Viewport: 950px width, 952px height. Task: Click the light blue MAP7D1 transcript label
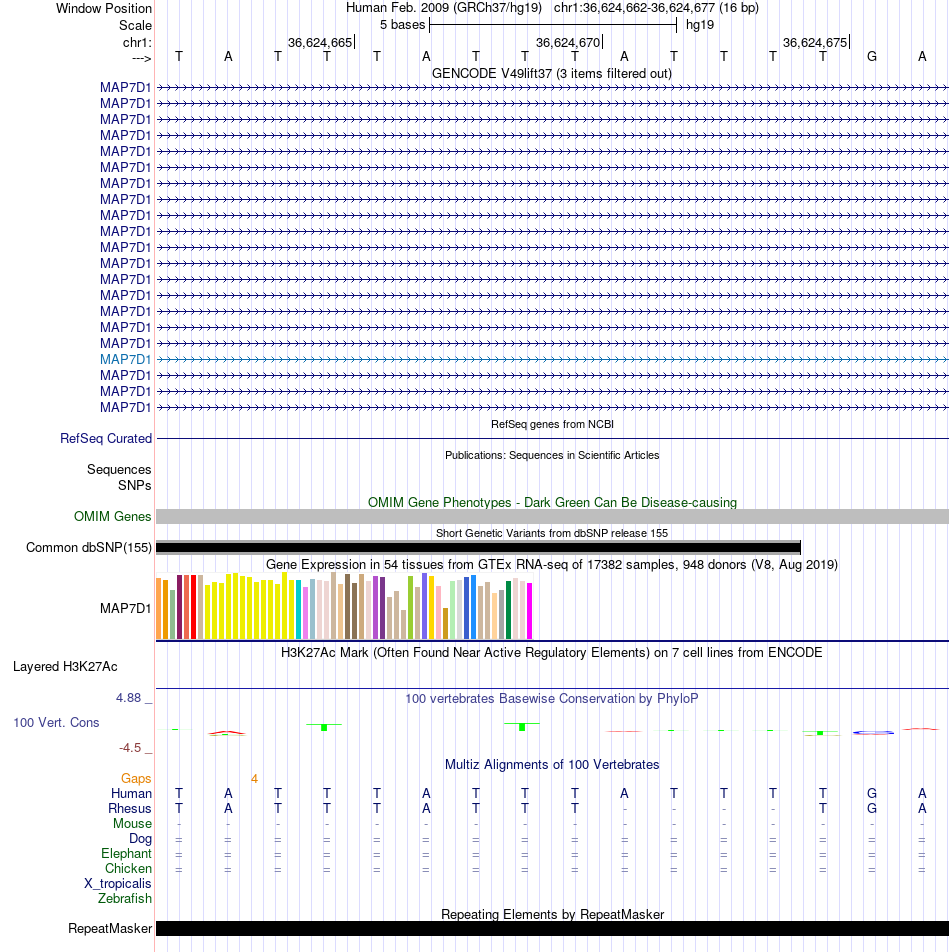tap(125, 359)
